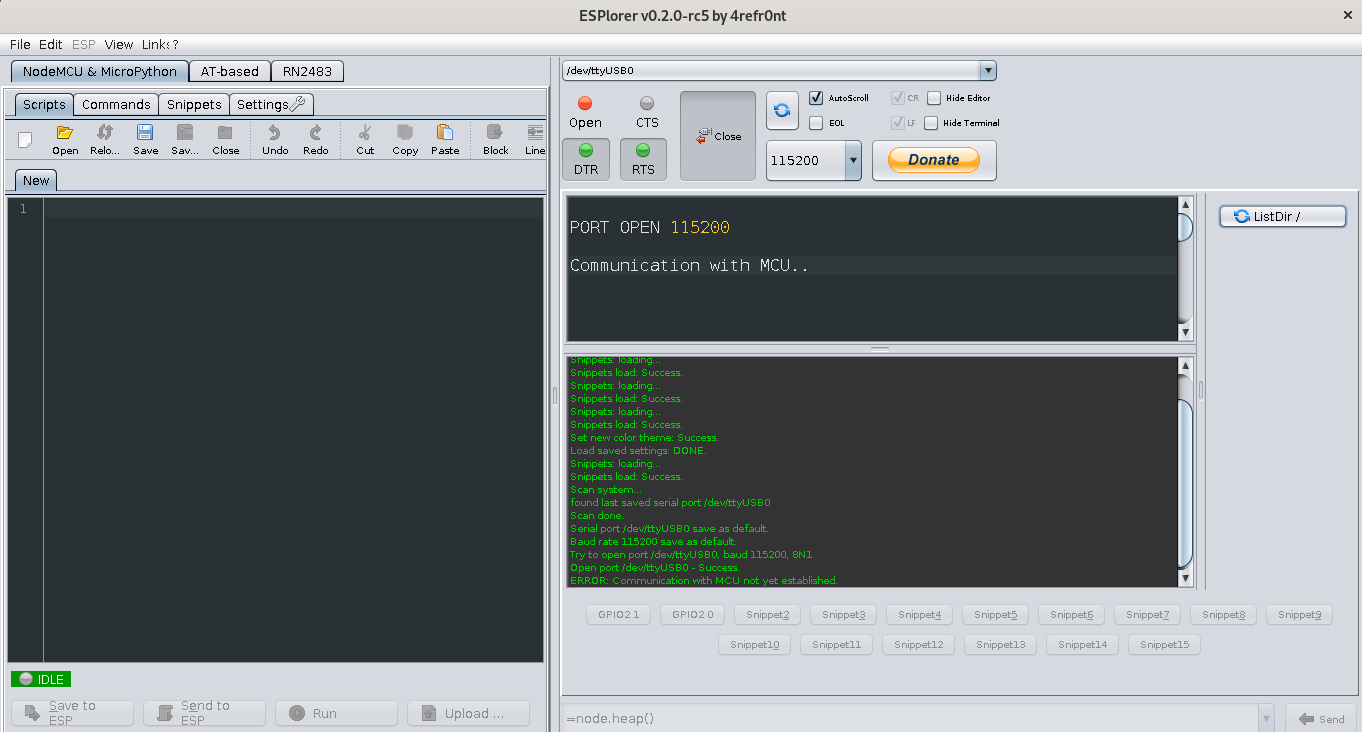Reload the script file from disk

click(x=105, y=140)
